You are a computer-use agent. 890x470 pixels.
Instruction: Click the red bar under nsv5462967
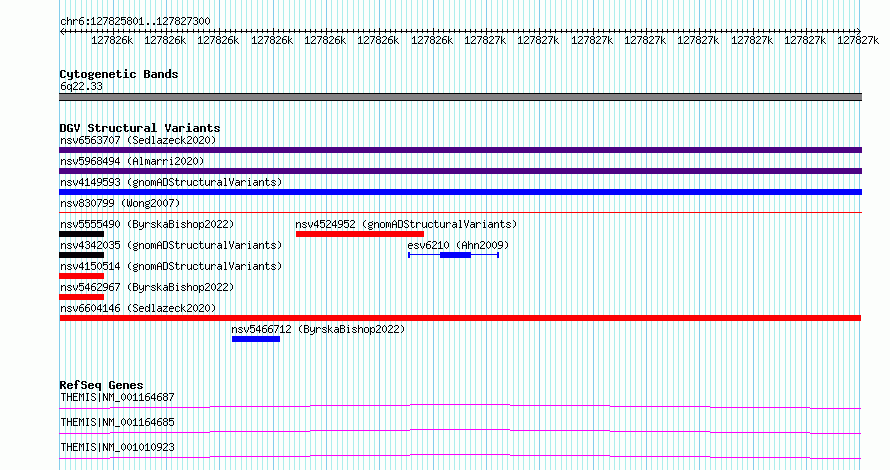(x=82, y=297)
